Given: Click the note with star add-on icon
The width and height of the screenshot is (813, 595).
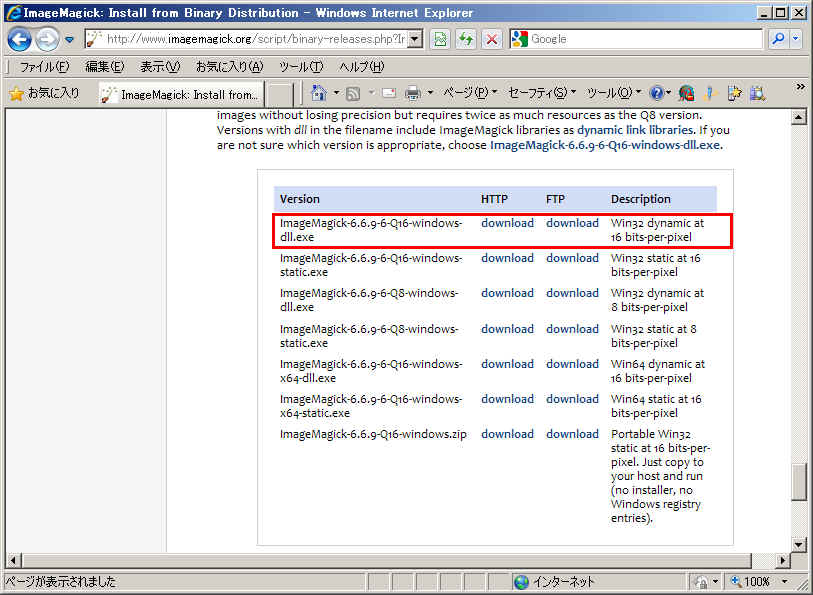Looking at the screenshot, I should tap(734, 93).
